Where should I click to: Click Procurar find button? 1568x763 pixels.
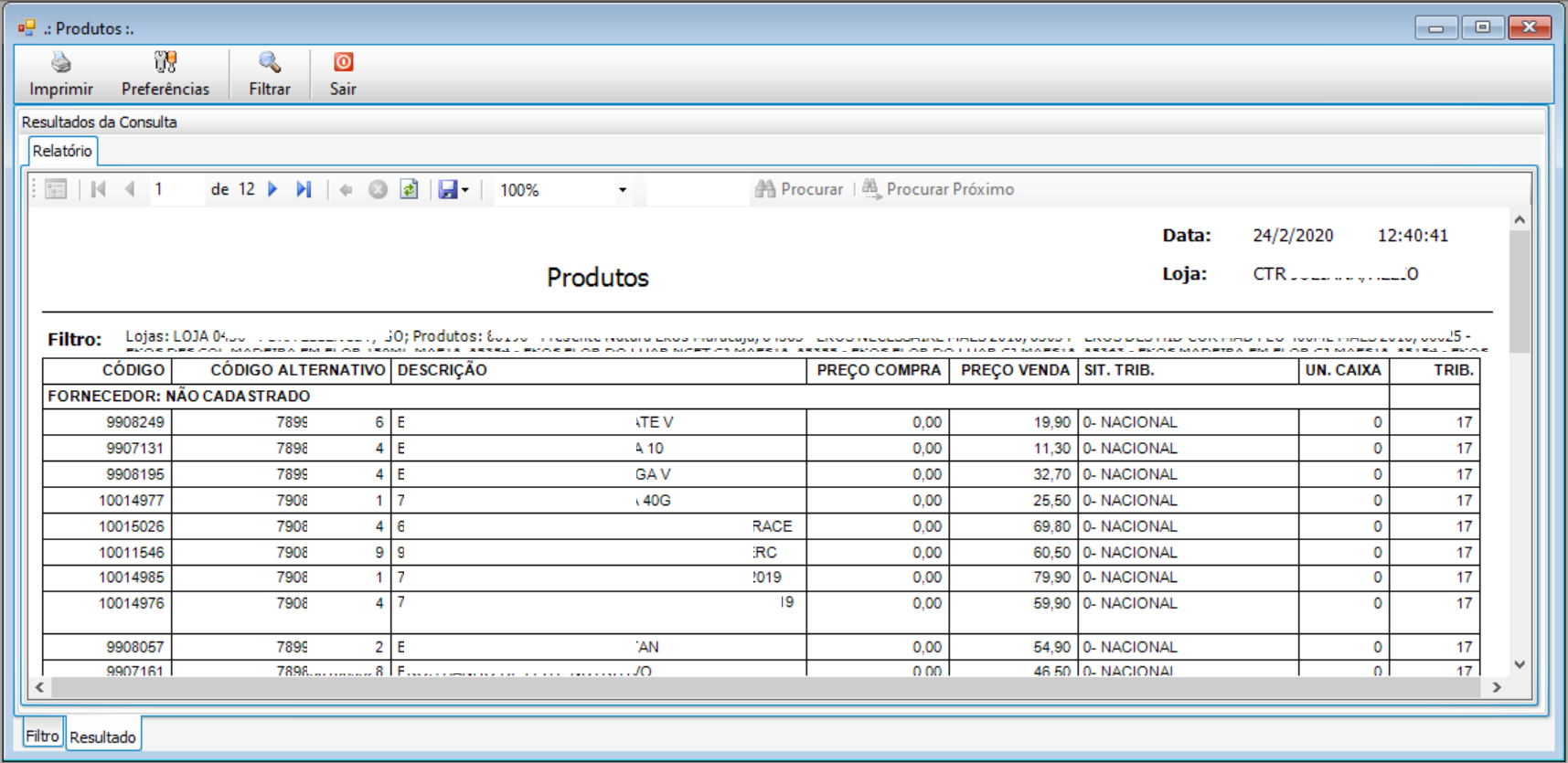[x=798, y=189]
